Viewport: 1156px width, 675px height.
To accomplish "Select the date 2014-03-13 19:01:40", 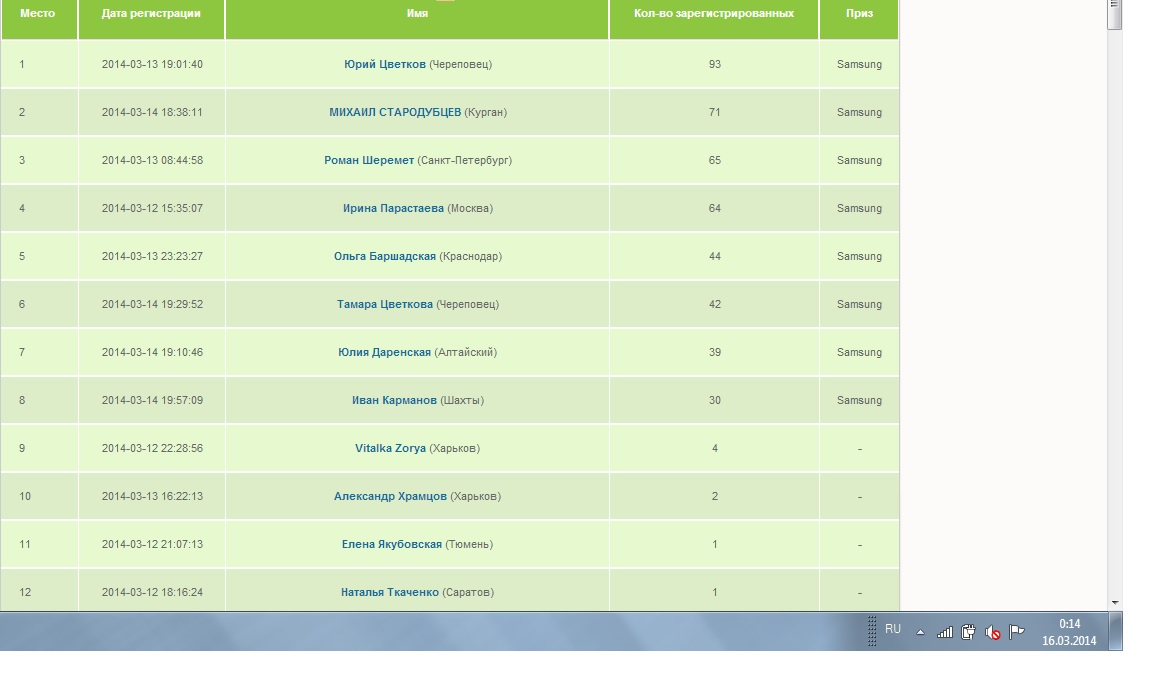I will point(152,64).
